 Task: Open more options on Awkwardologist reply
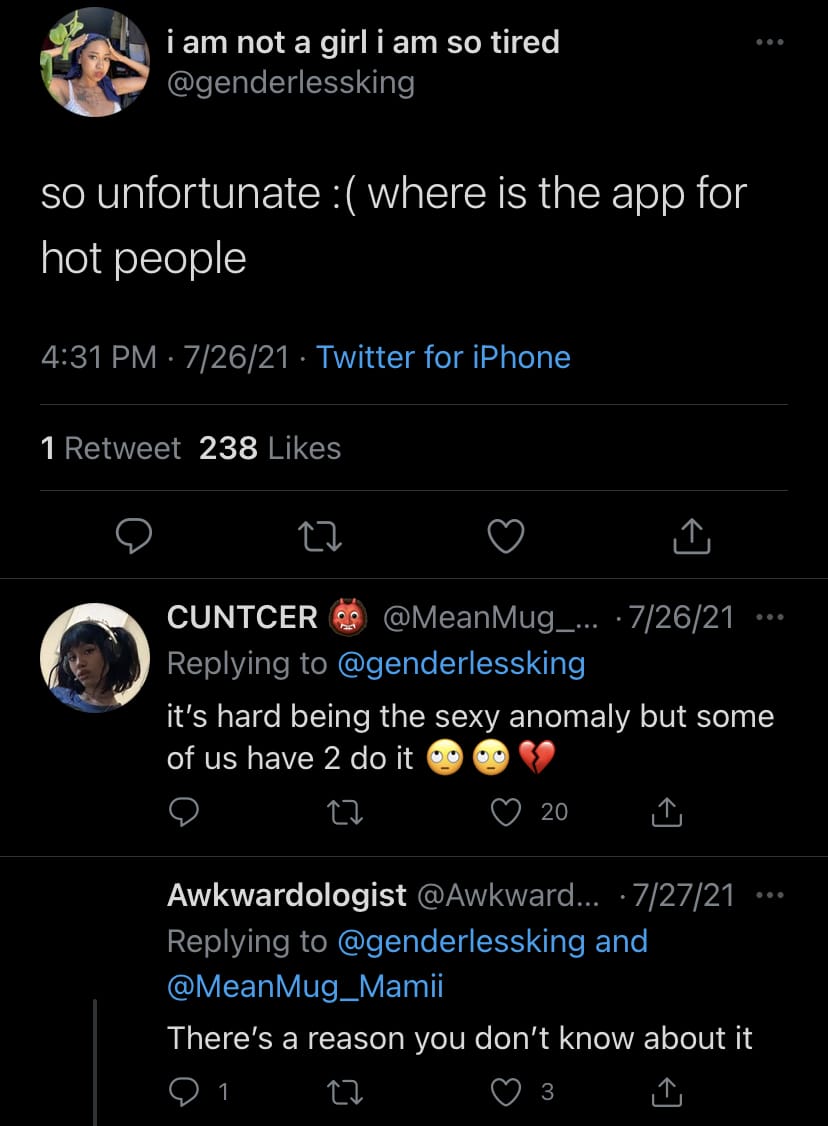[770, 895]
